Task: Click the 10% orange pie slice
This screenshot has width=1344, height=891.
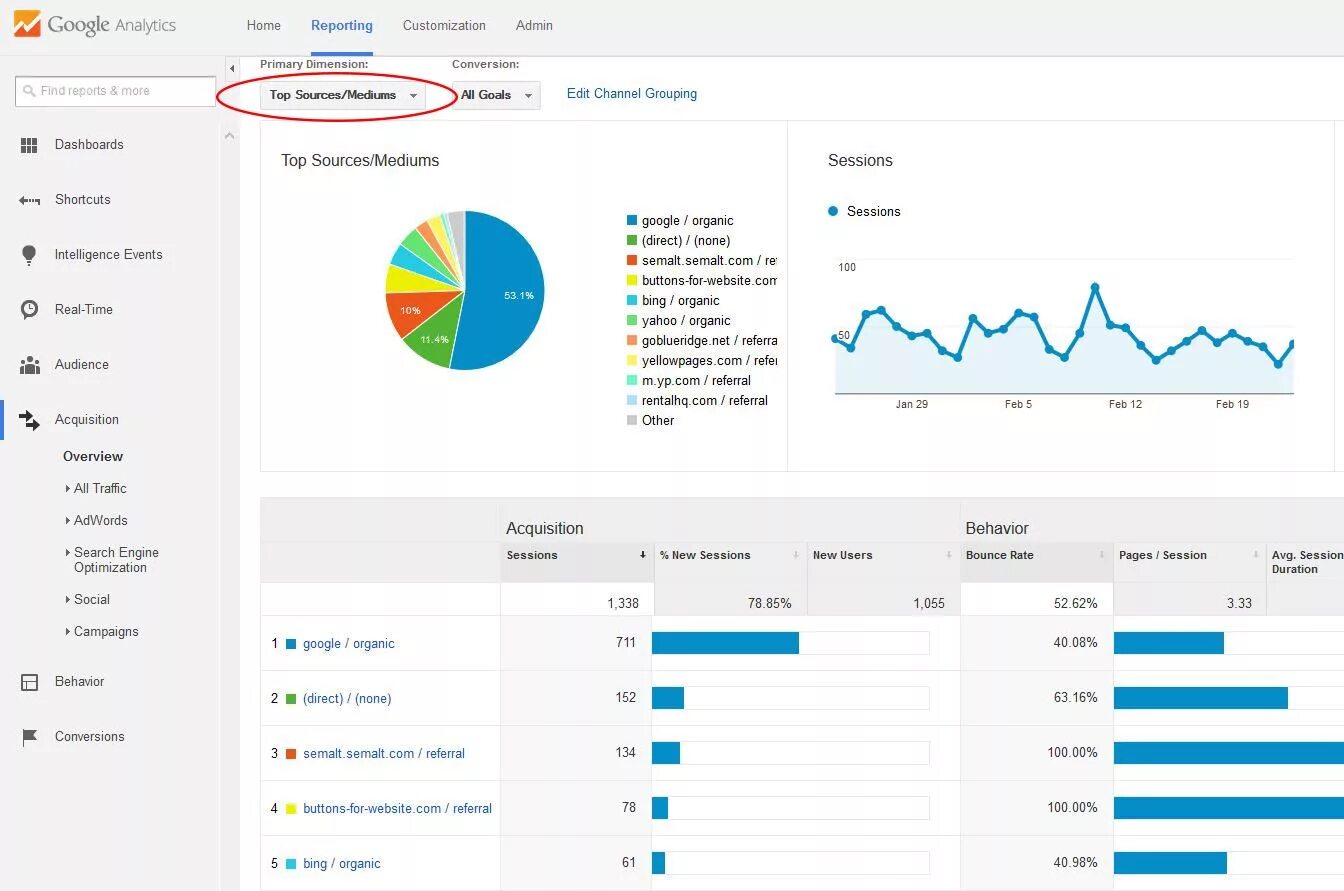Action: pos(412,312)
